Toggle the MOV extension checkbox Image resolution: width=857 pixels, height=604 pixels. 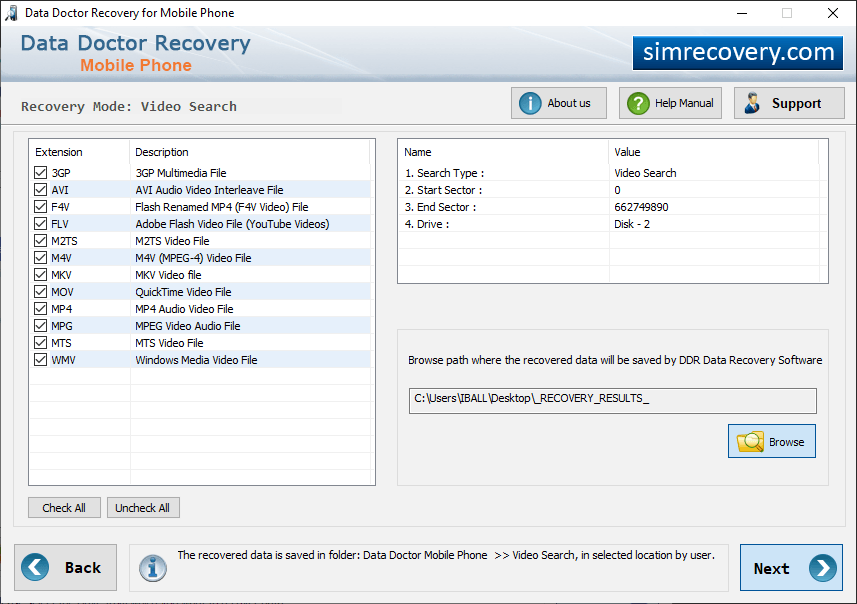pos(40,291)
